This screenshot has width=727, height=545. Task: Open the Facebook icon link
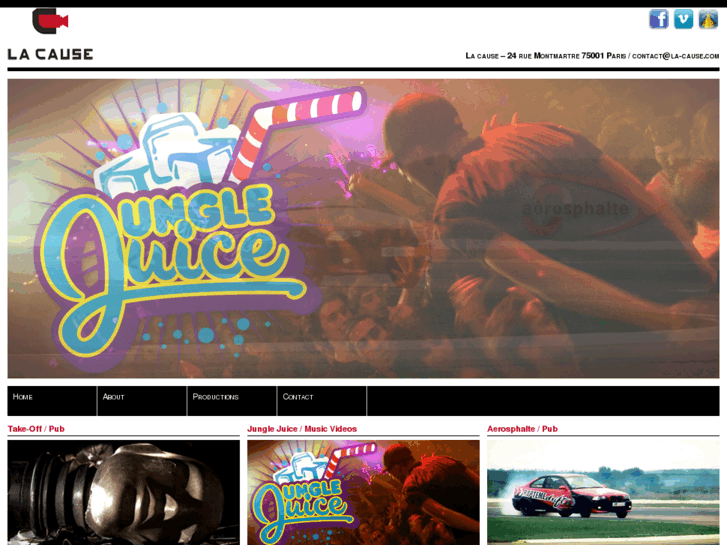[658, 19]
